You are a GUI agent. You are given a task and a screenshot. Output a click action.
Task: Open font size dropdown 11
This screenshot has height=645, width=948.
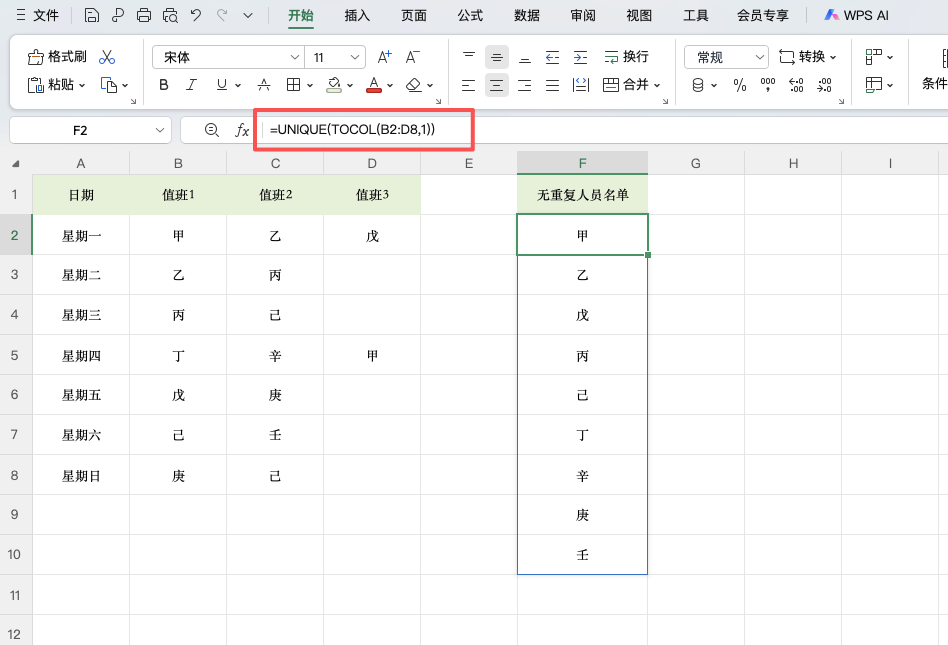(x=354, y=57)
